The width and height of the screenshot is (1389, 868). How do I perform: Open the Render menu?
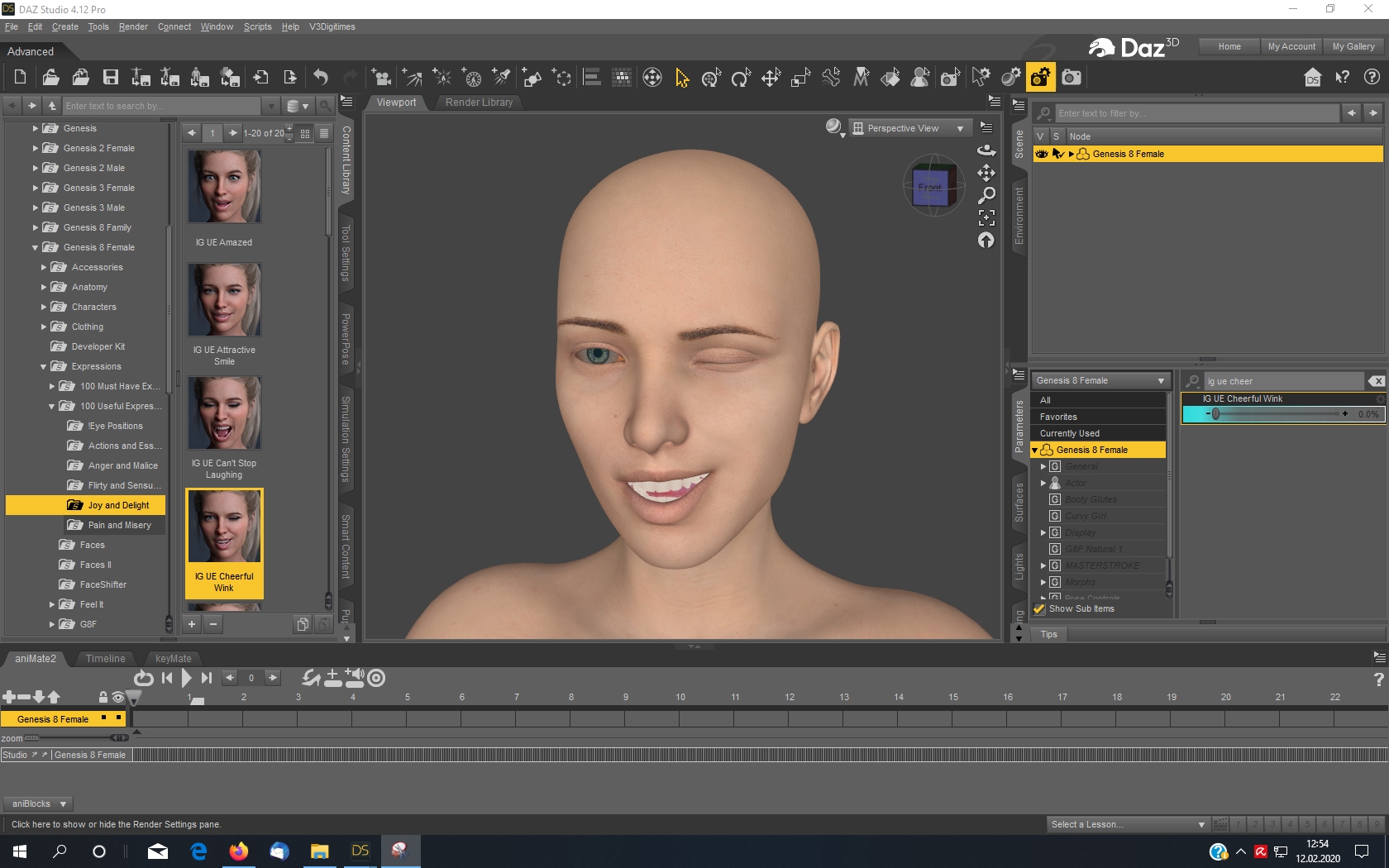(132, 26)
